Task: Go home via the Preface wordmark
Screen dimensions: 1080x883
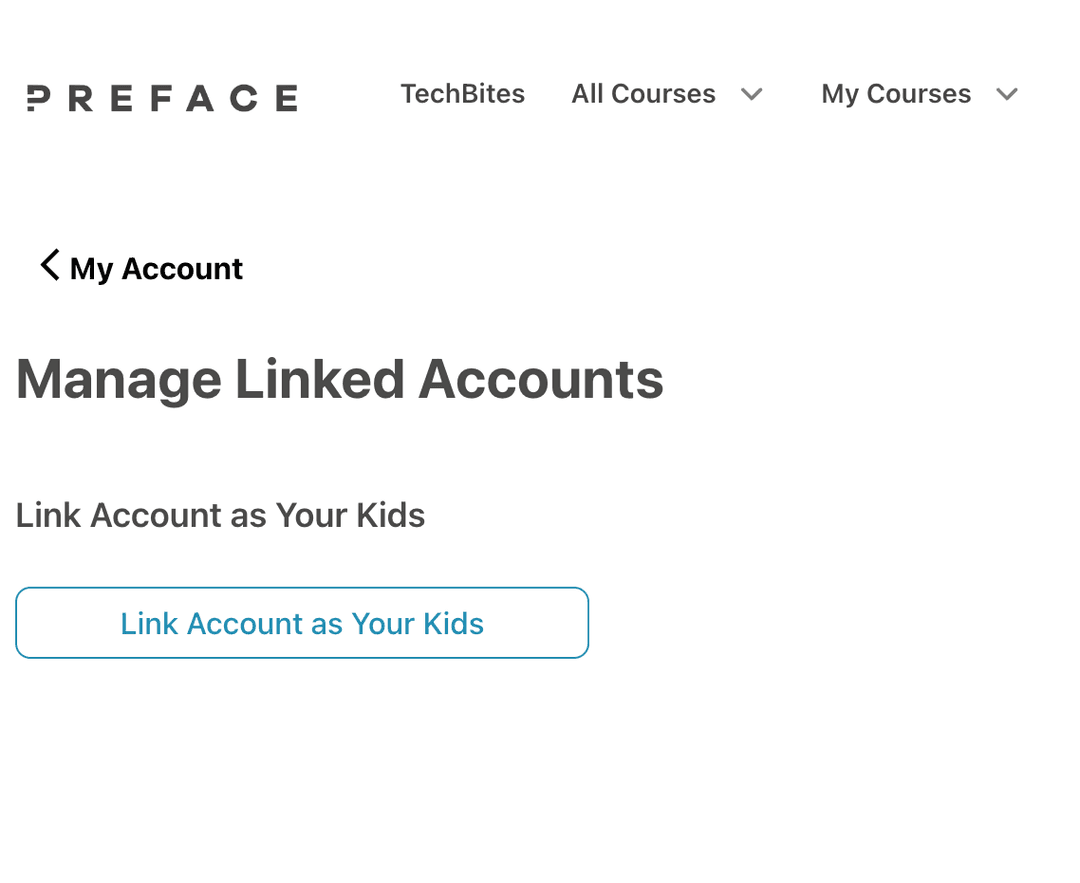Action: pyautogui.click(x=162, y=98)
